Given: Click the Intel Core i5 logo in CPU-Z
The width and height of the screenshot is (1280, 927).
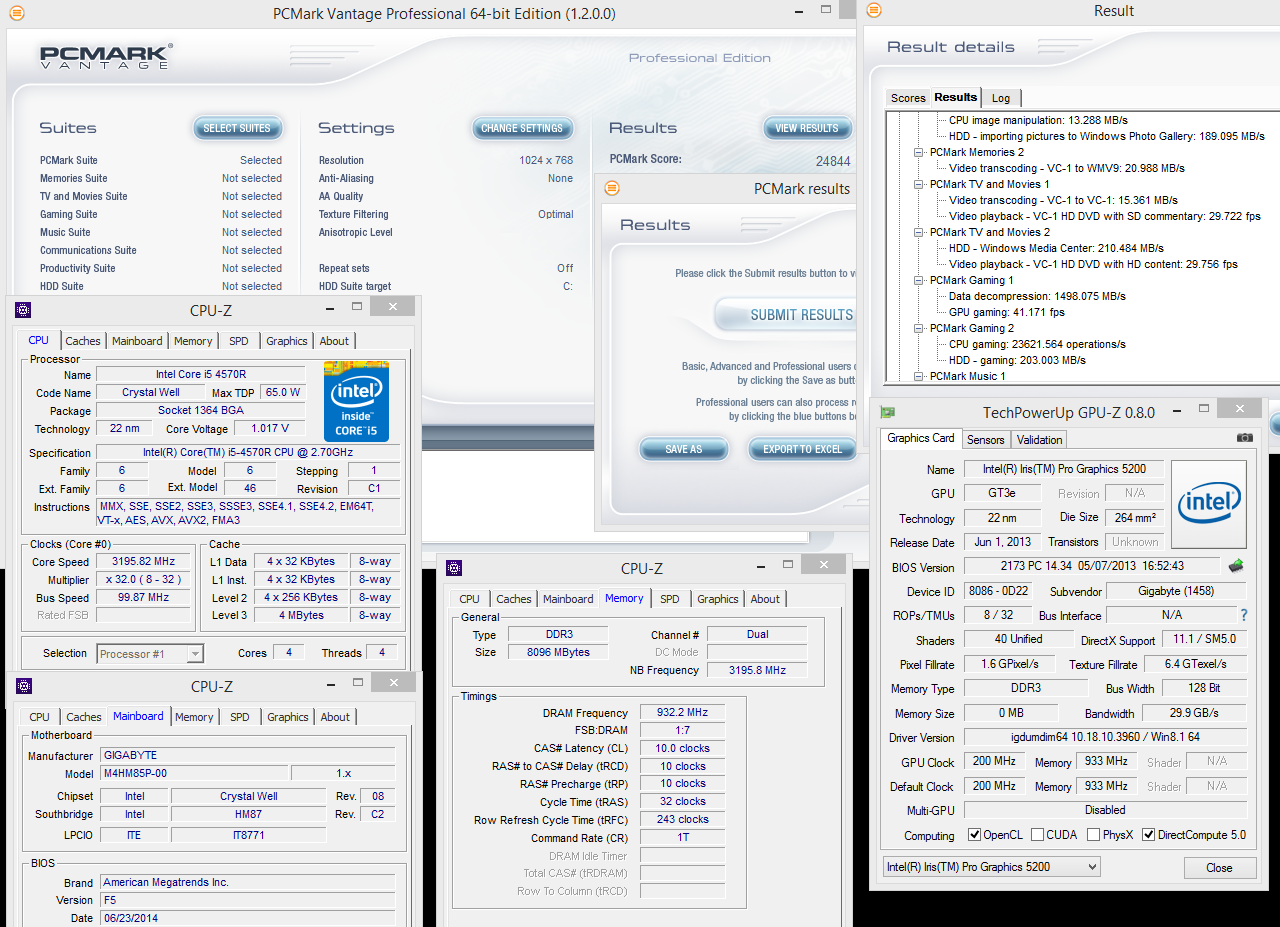Looking at the screenshot, I should 356,401.
